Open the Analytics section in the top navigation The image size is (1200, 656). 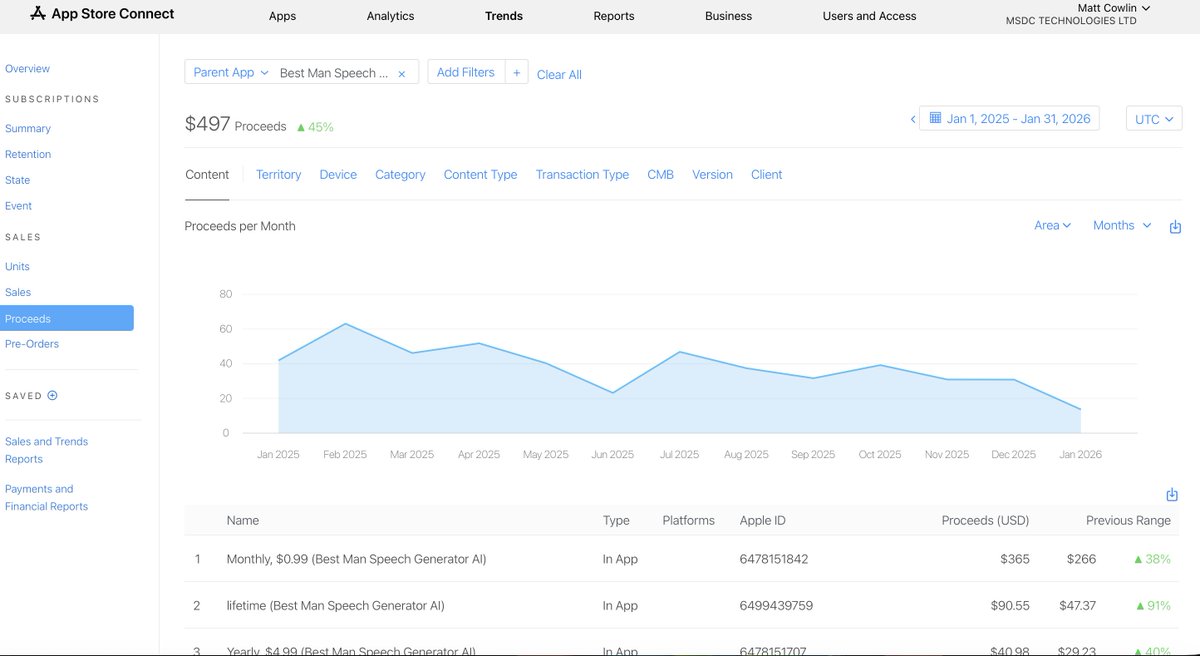coord(391,16)
